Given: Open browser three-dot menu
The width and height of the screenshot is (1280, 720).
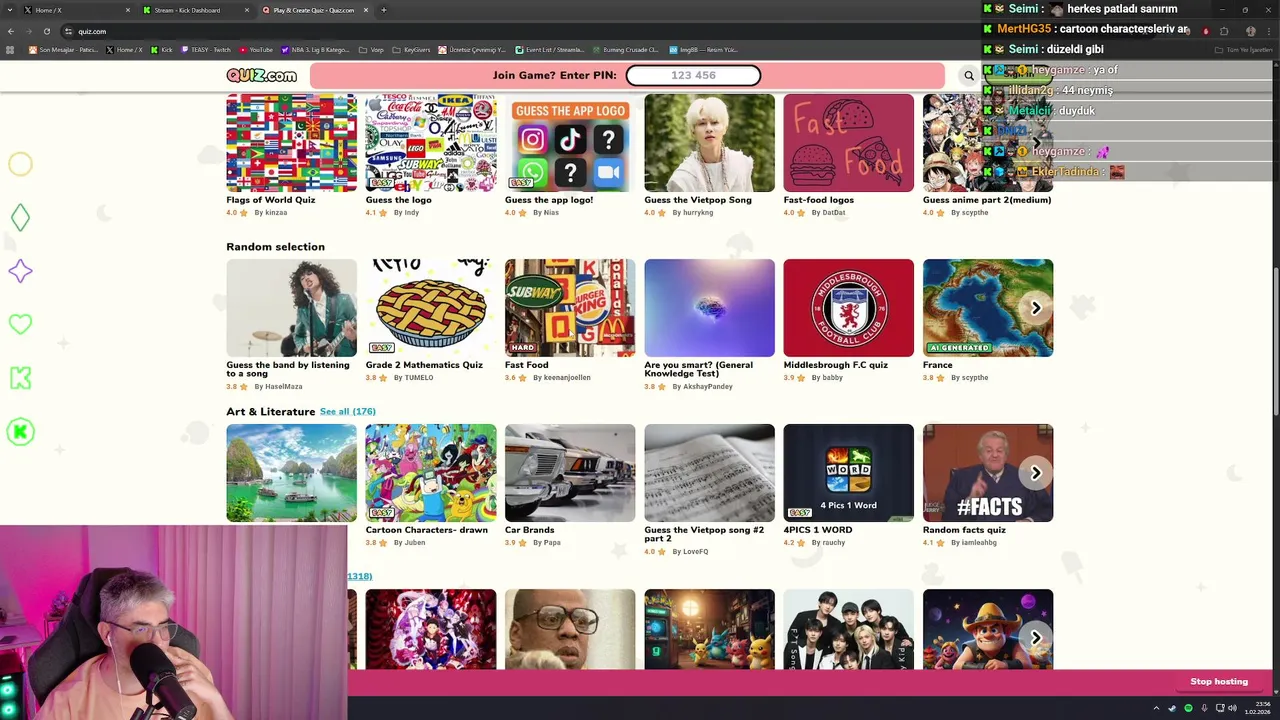Looking at the screenshot, I should point(1268,31).
